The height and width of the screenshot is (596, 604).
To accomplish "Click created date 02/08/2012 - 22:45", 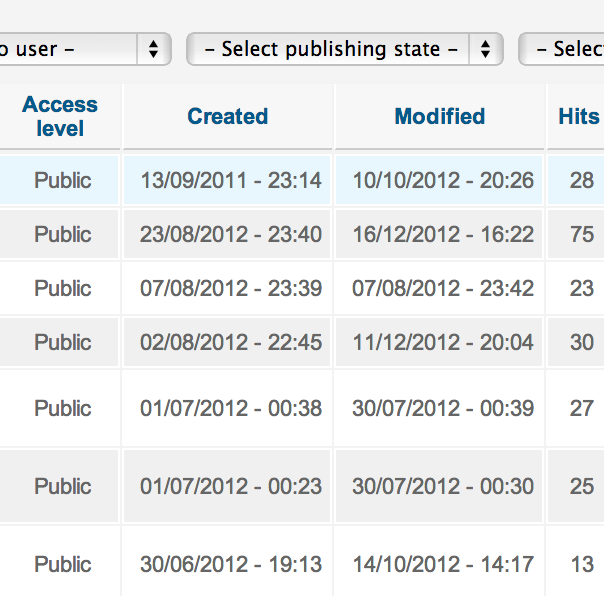I will pos(231,342).
